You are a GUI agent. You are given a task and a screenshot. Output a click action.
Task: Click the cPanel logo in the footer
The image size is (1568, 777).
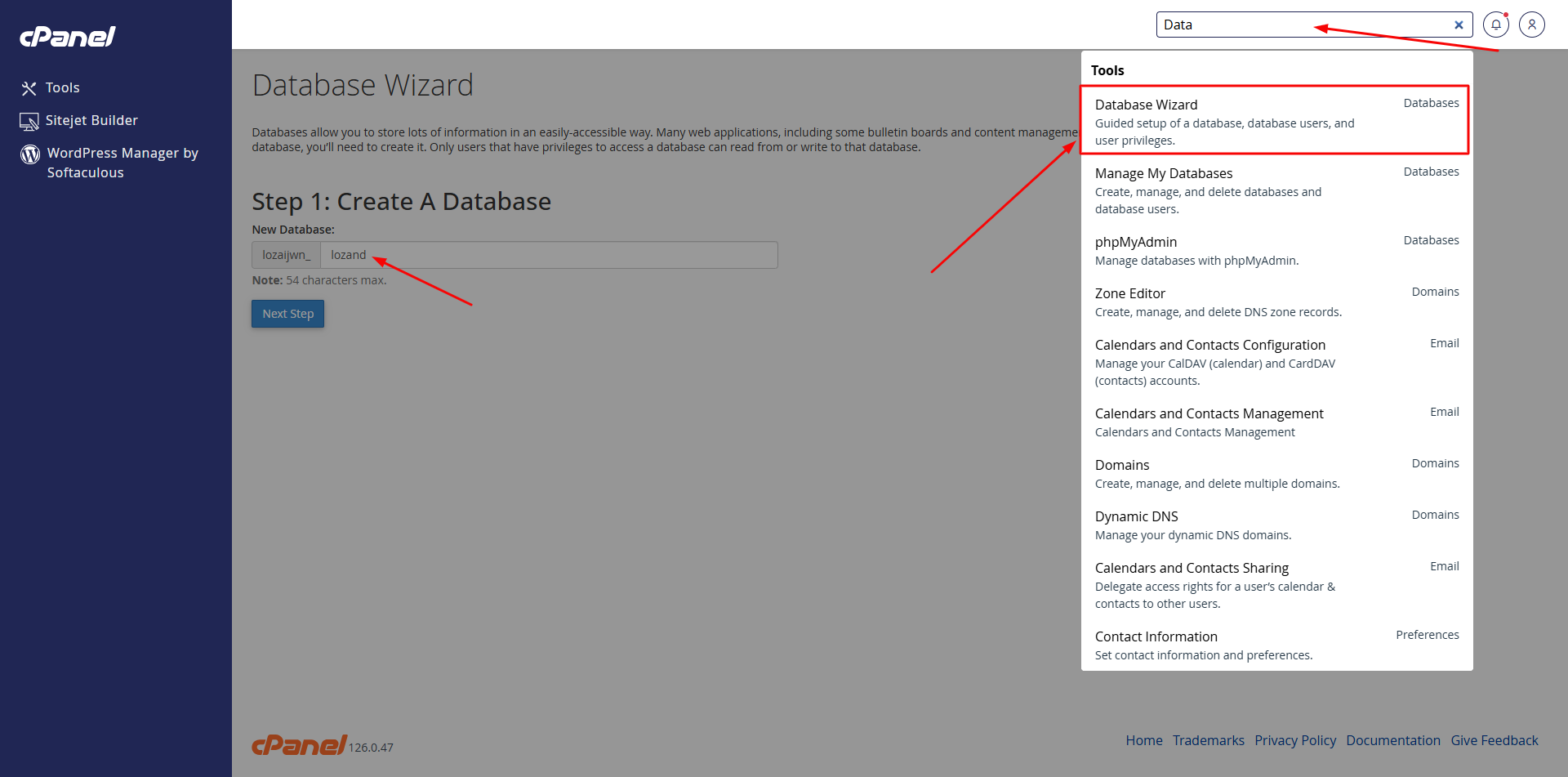(297, 744)
